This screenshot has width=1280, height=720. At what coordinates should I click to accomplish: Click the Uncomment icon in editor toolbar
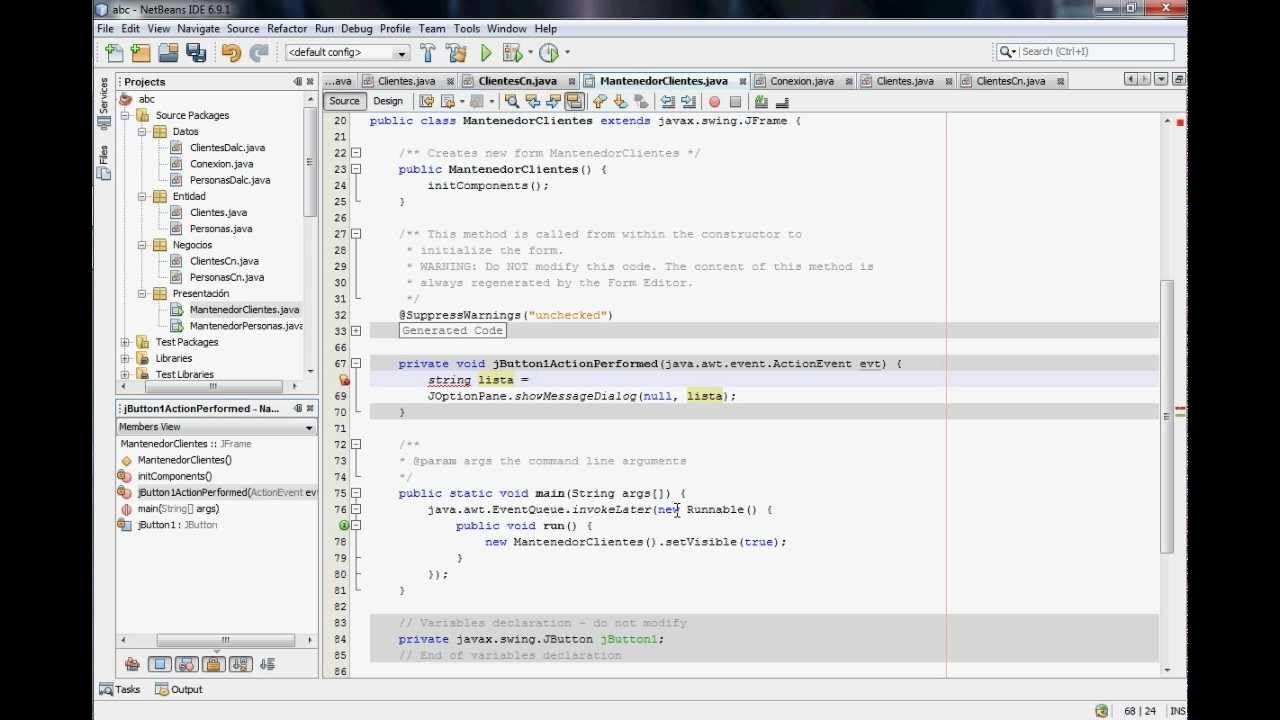click(x=782, y=101)
